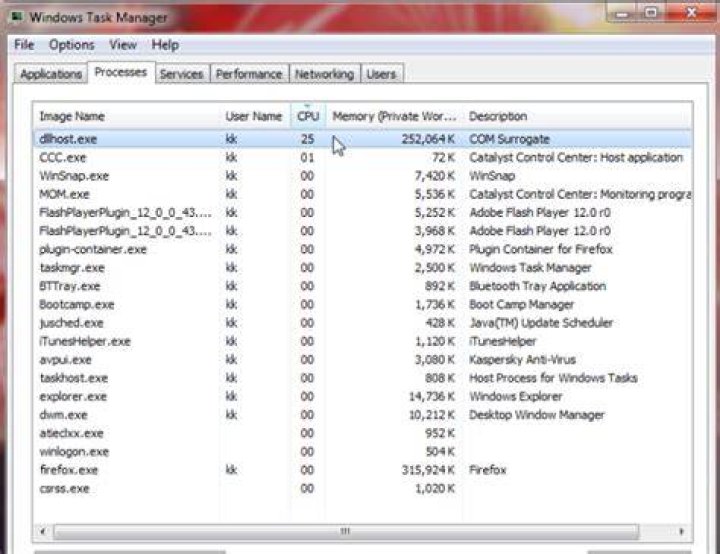Click the COM Surrogate description
The width and height of the screenshot is (720, 554).
[509, 139]
